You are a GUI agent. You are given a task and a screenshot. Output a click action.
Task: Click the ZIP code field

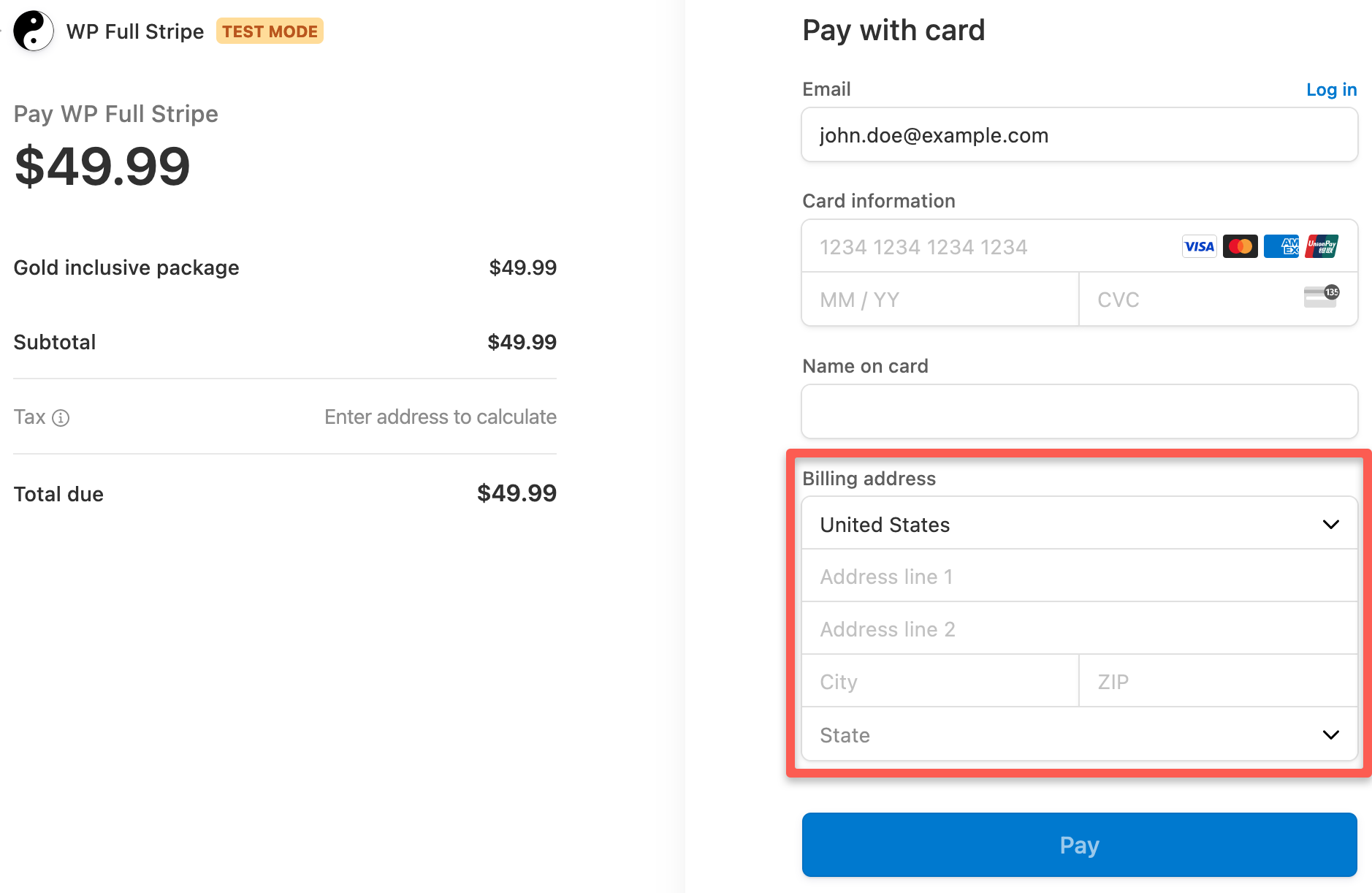[x=1217, y=680]
